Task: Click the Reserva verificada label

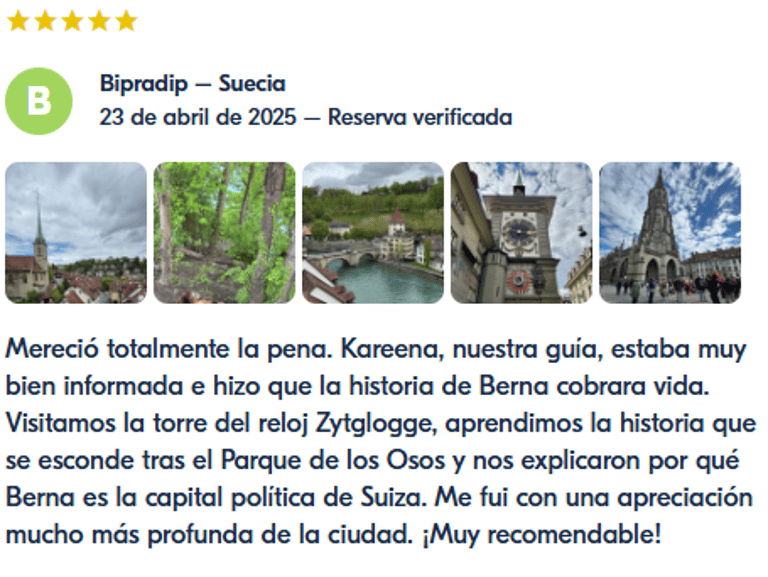Action: tap(420, 117)
